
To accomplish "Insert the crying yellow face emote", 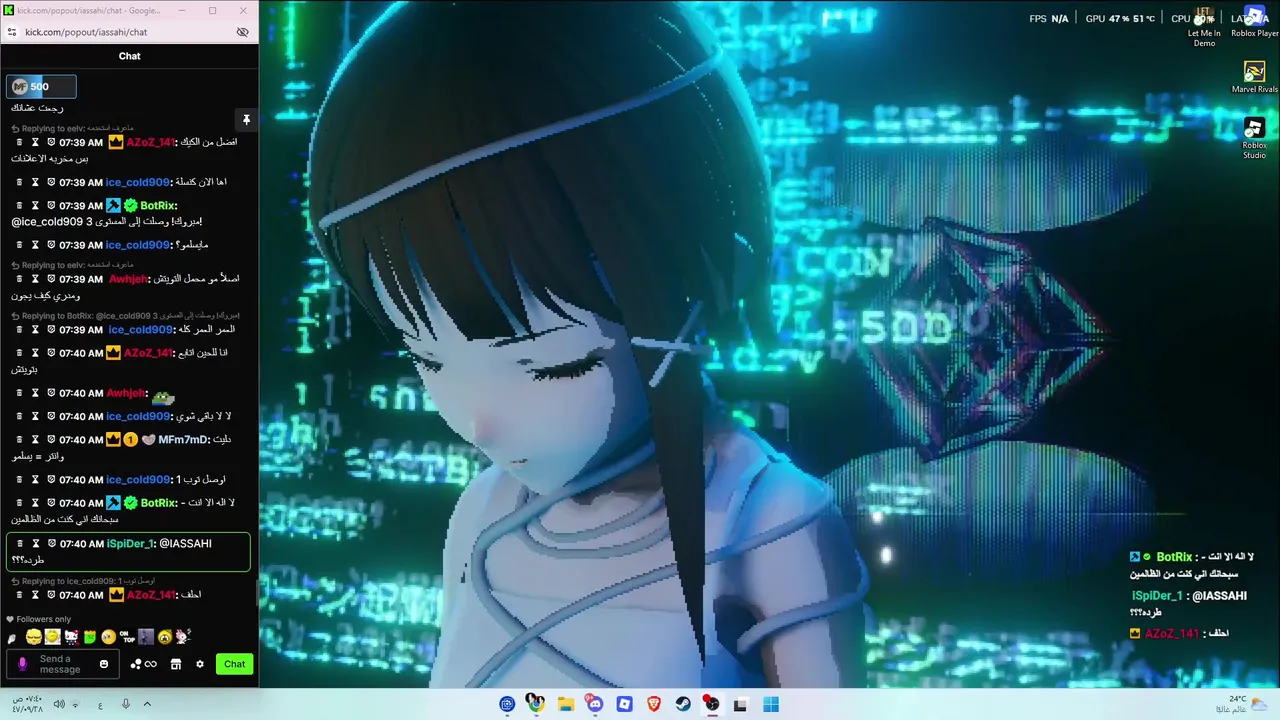I will [x=165, y=637].
